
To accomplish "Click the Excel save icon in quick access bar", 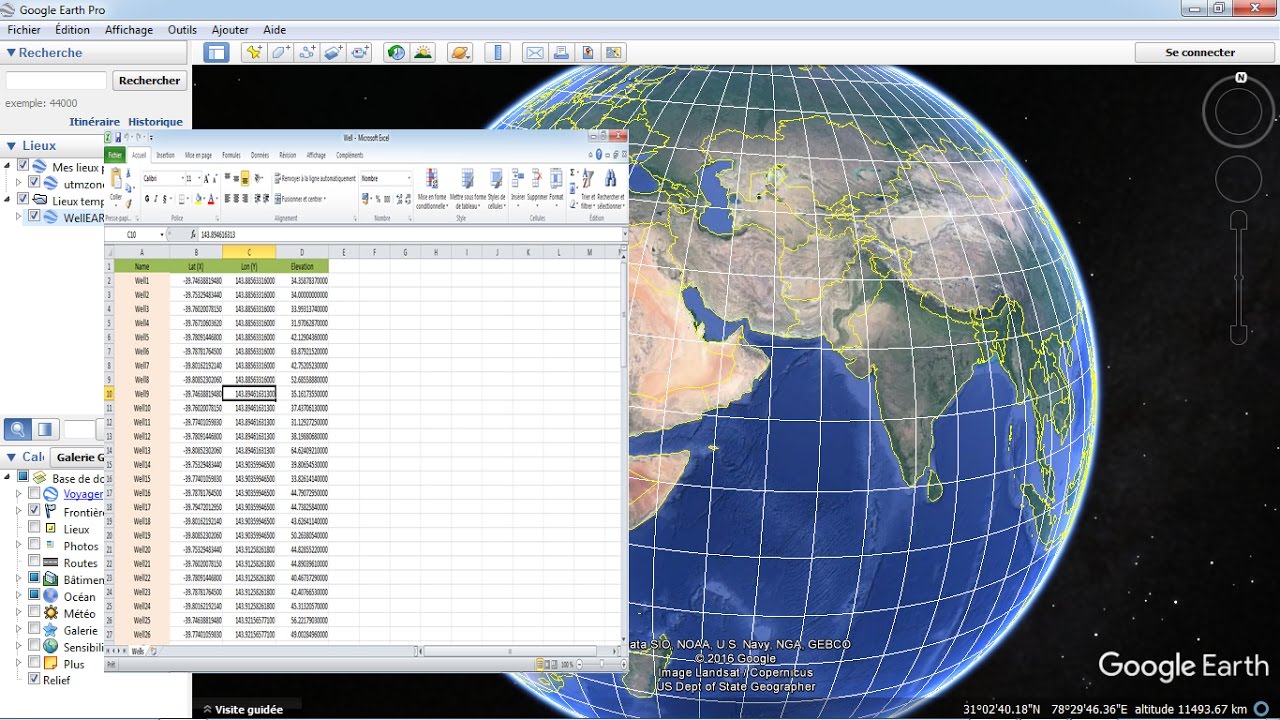I will coord(118,137).
